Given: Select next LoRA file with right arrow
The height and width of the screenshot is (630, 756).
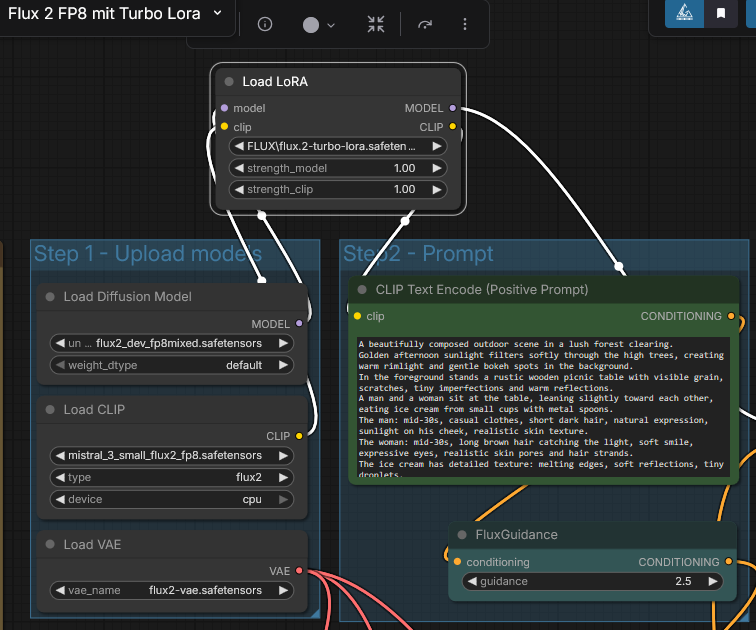Looking at the screenshot, I should coord(437,146).
